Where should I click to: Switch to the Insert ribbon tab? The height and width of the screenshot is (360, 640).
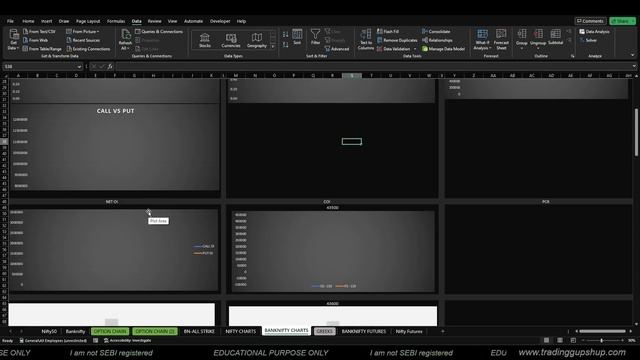tap(47, 21)
